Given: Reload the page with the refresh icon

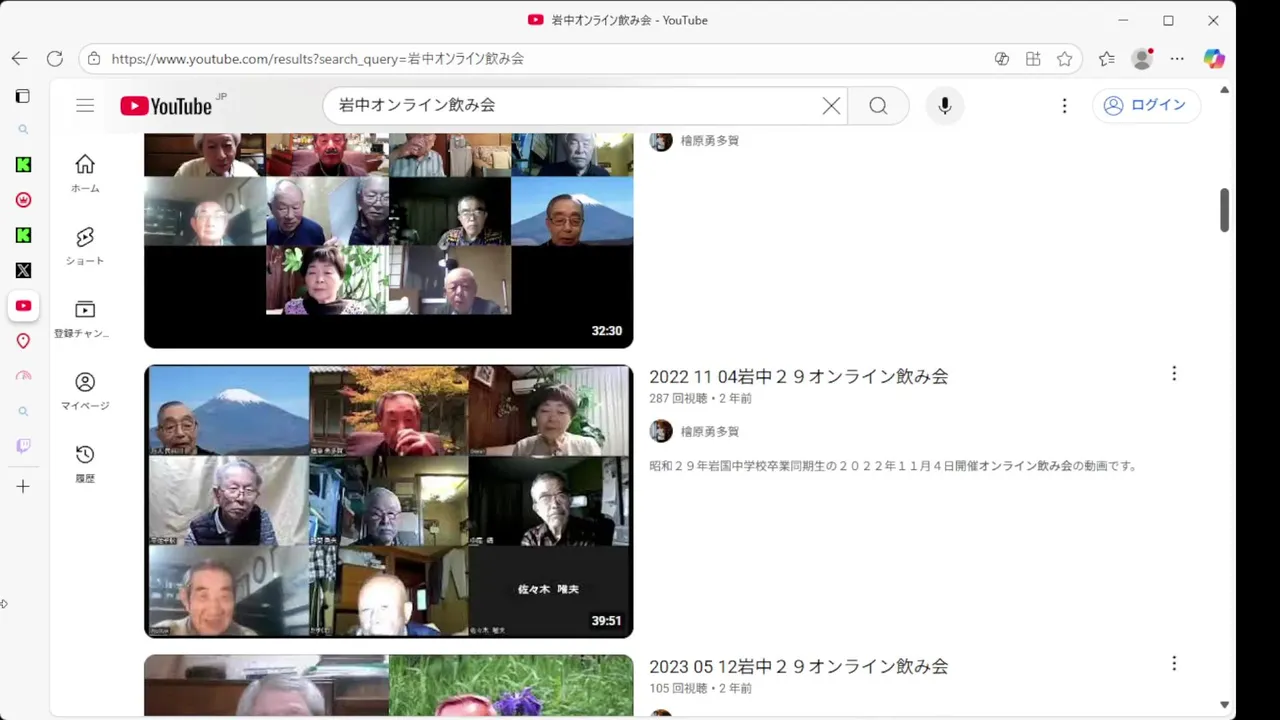Looking at the screenshot, I should 55,59.
